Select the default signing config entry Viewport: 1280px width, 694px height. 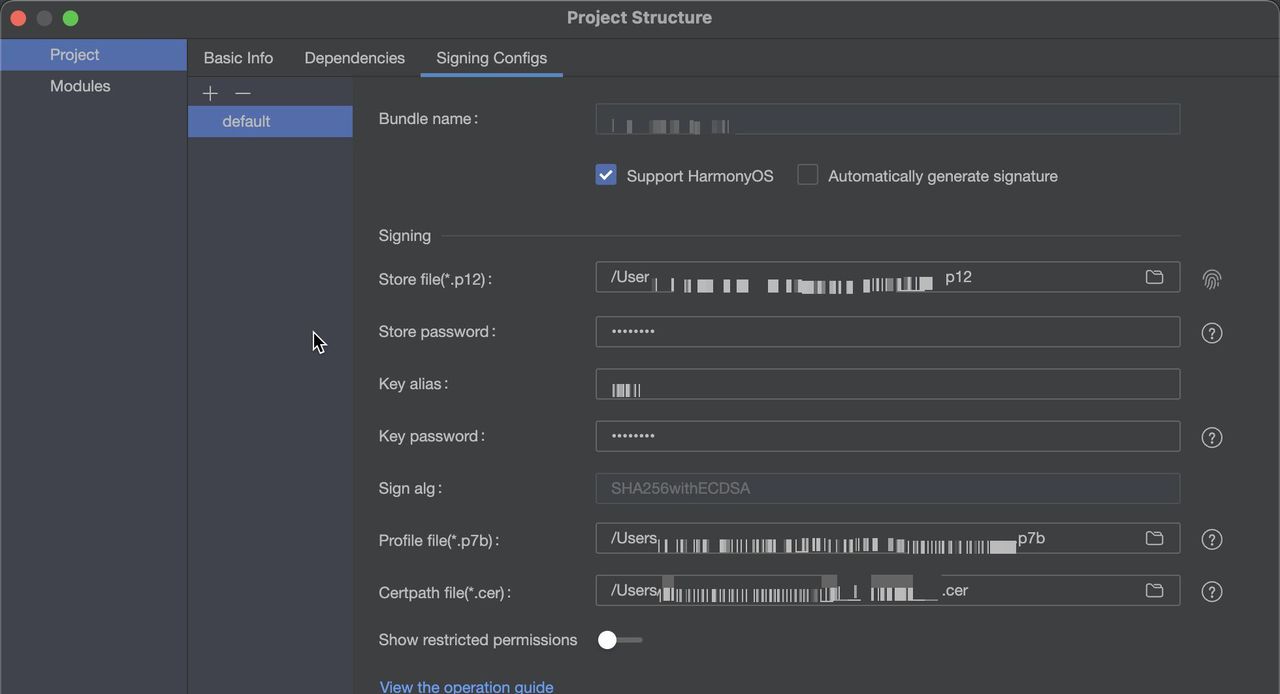246,121
